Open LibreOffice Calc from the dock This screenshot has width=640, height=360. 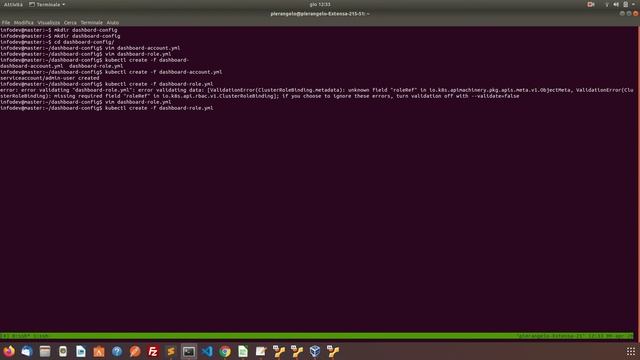243,351
